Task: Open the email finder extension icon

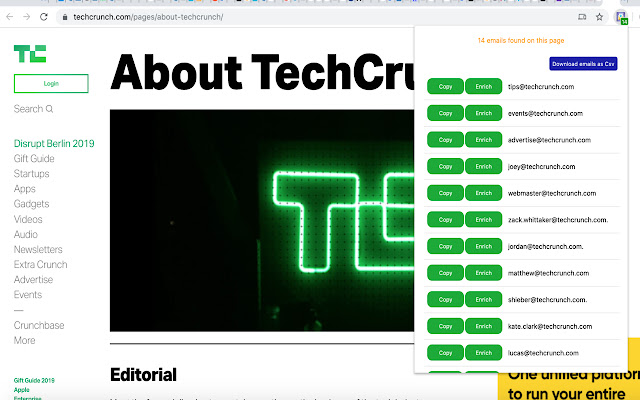Action: pos(621,17)
